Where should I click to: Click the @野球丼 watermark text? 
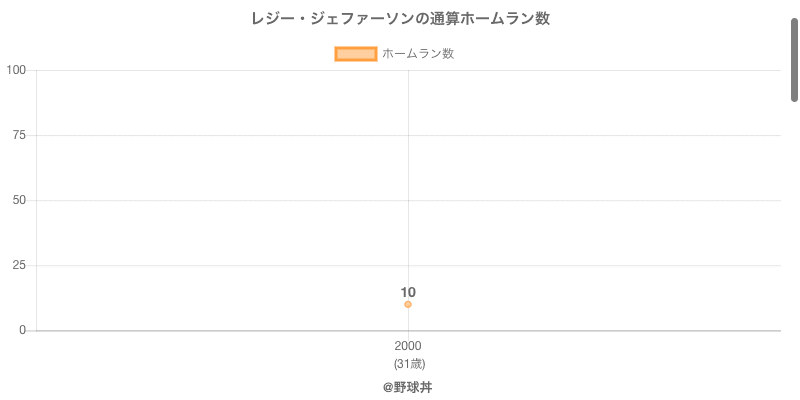(x=408, y=387)
